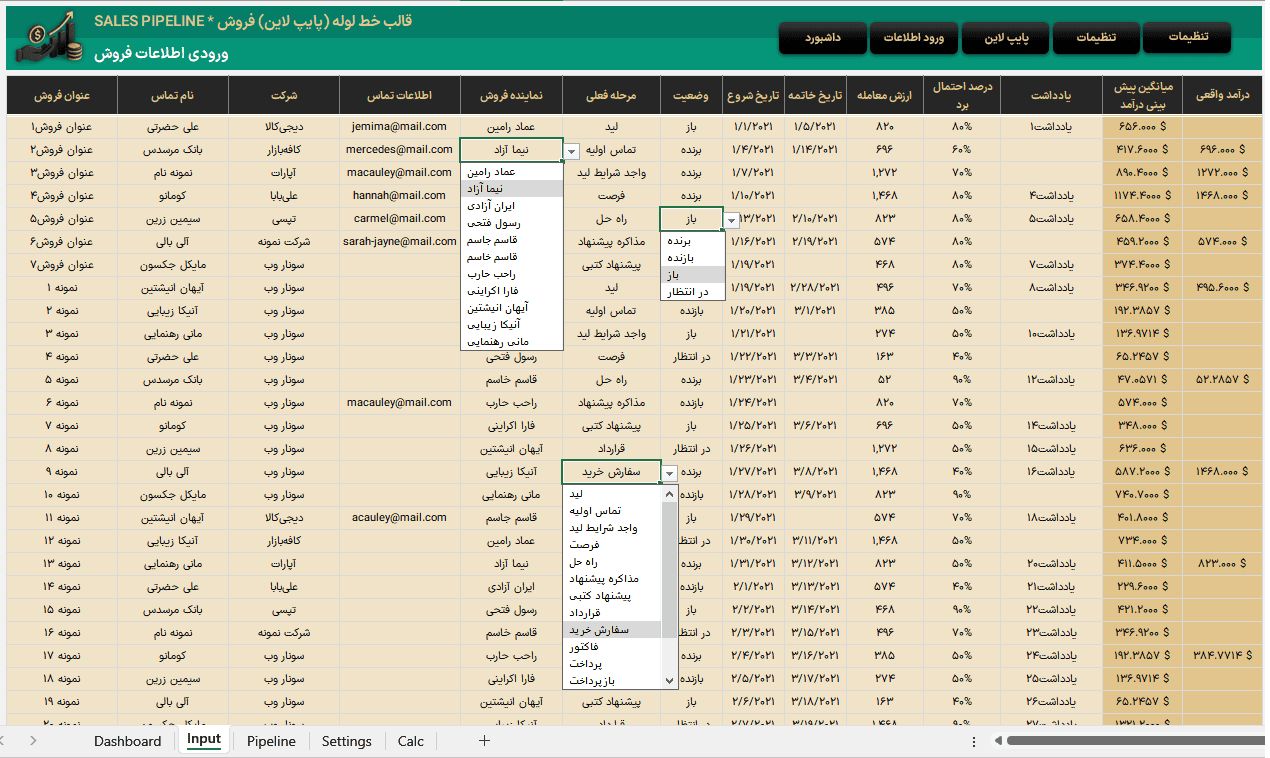Open the sheet tab options three-dots menu
The width and height of the screenshot is (1270, 758).
coord(974,741)
